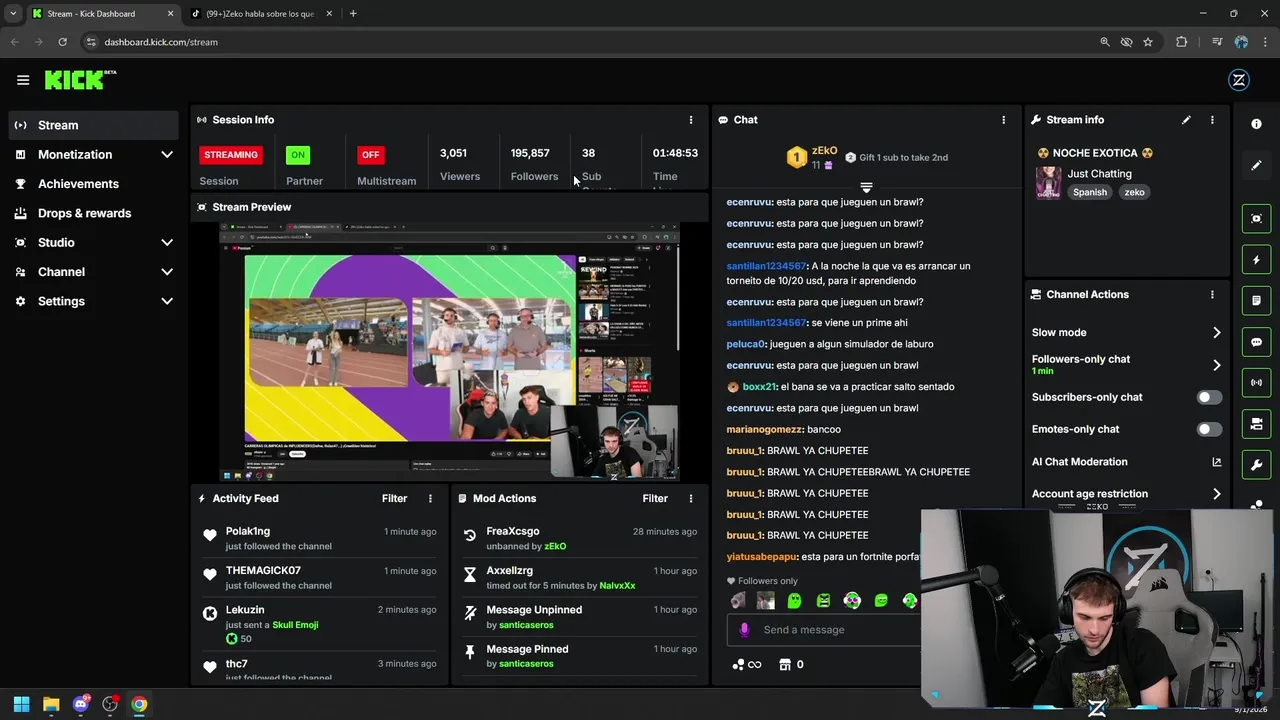The height and width of the screenshot is (720, 1280).
Task: Open Stream info panel three-dot menu
Action: 1212,120
